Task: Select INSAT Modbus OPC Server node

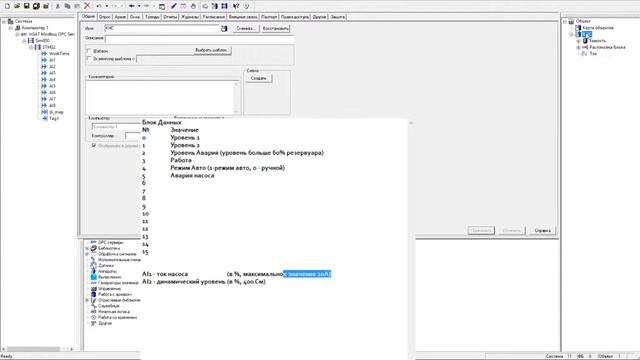Action: pos(51,34)
